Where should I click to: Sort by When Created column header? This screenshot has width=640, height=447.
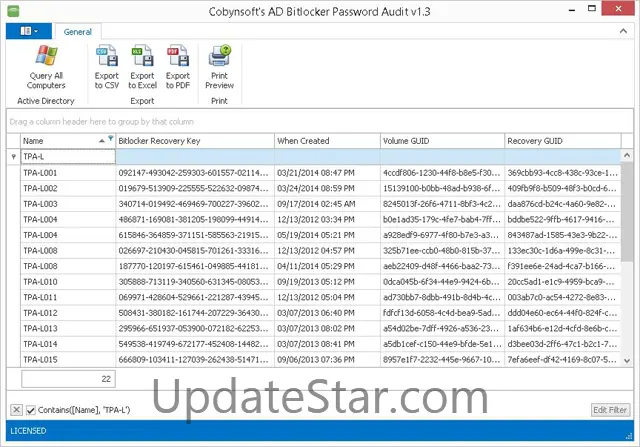pyautogui.click(x=327, y=141)
